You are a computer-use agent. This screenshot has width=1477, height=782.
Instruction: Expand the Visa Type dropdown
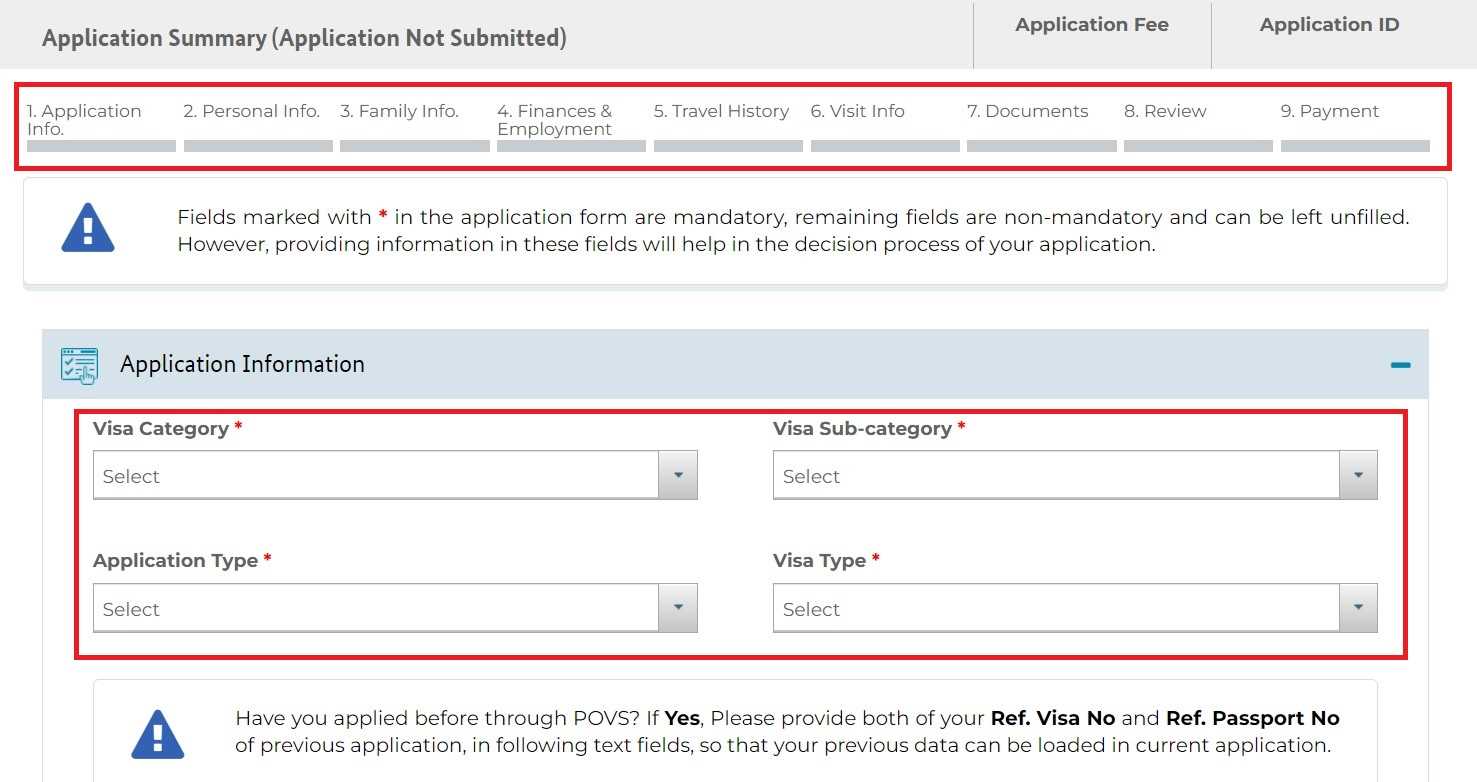click(x=1074, y=609)
